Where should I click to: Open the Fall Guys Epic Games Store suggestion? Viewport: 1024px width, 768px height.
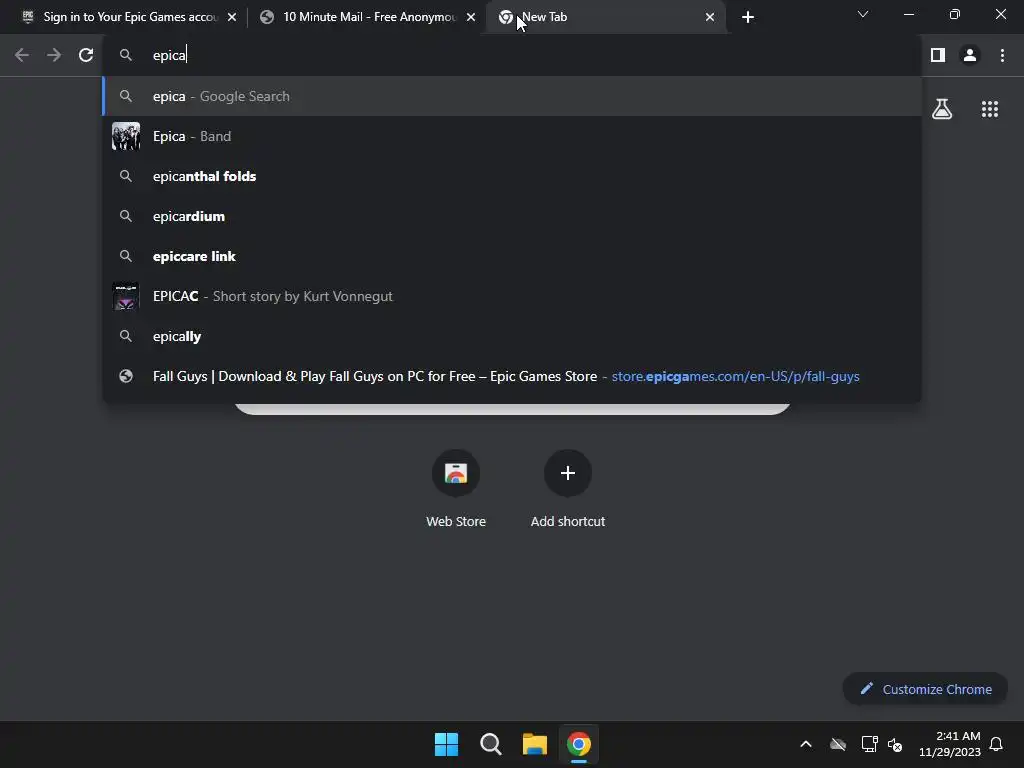[x=512, y=376]
